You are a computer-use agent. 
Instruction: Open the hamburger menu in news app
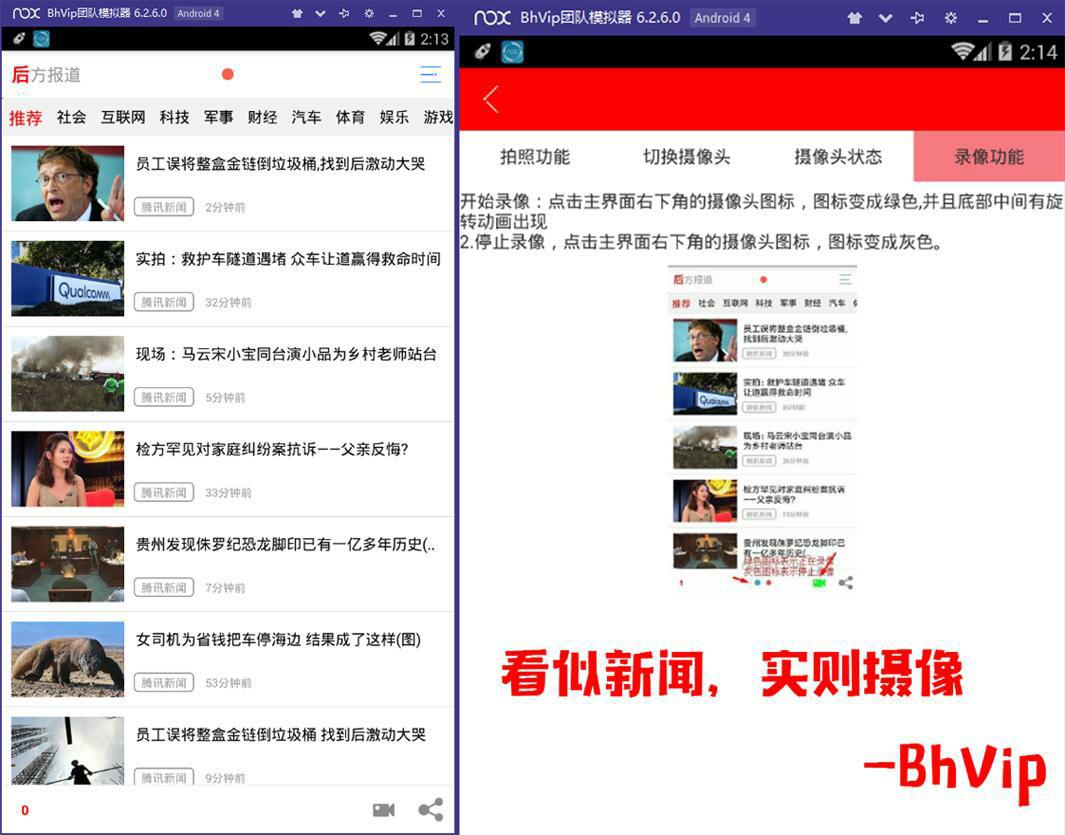click(430, 74)
